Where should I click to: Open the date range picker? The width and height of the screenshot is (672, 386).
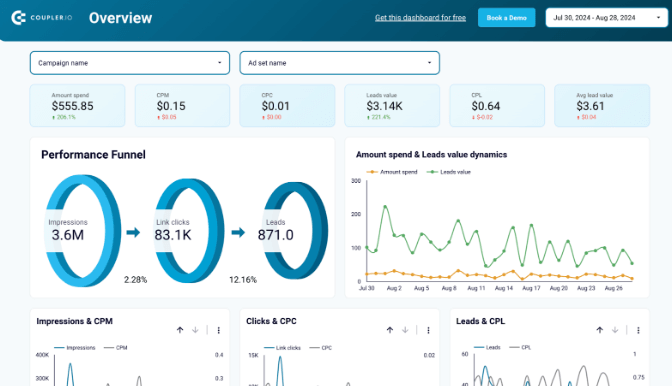(x=606, y=18)
